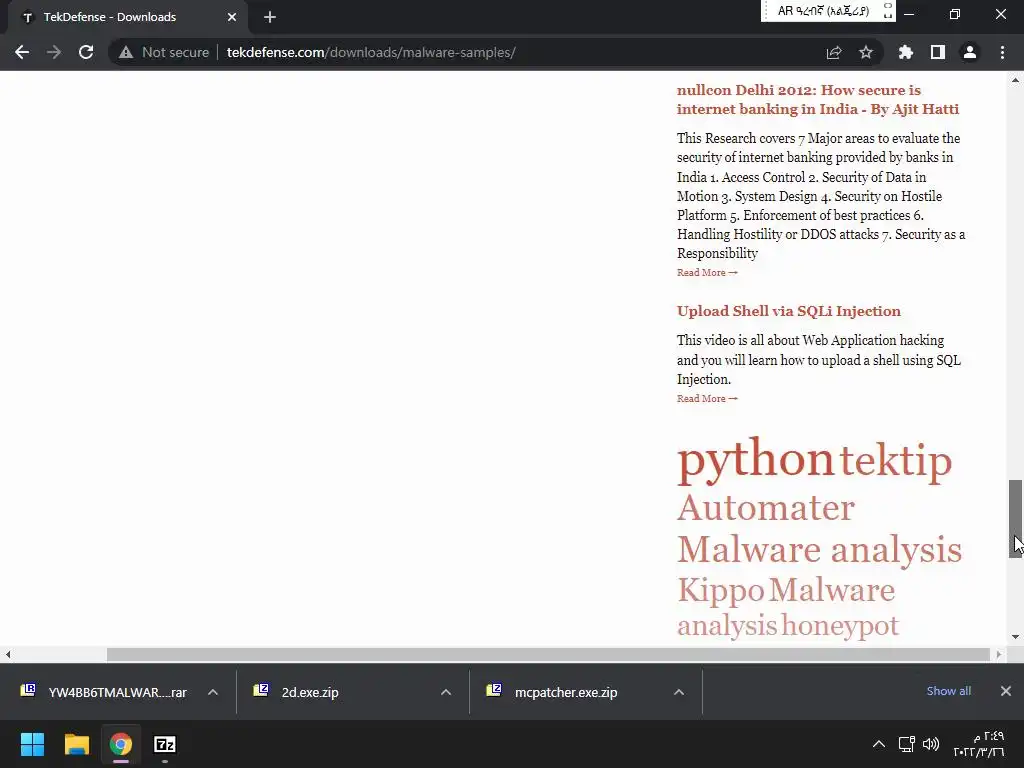Viewport: 1024px width, 768px height.
Task: Open 7-Zip from the taskbar
Action: [165, 744]
